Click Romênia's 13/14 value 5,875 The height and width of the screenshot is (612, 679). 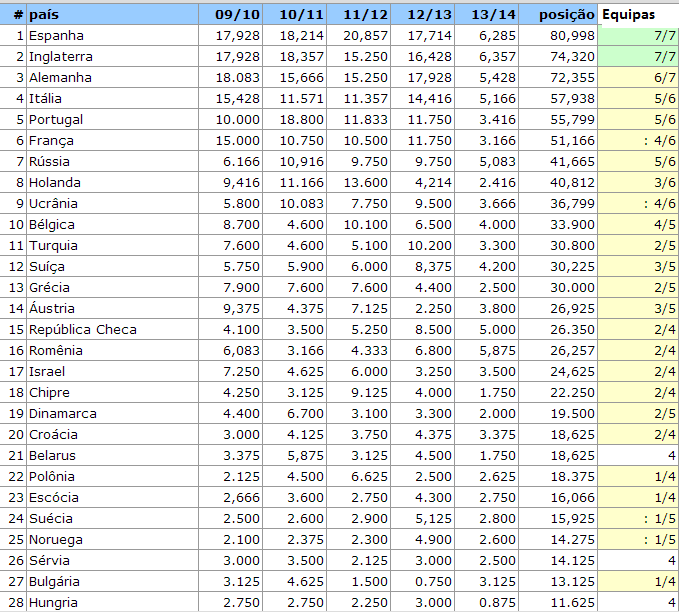click(497, 351)
